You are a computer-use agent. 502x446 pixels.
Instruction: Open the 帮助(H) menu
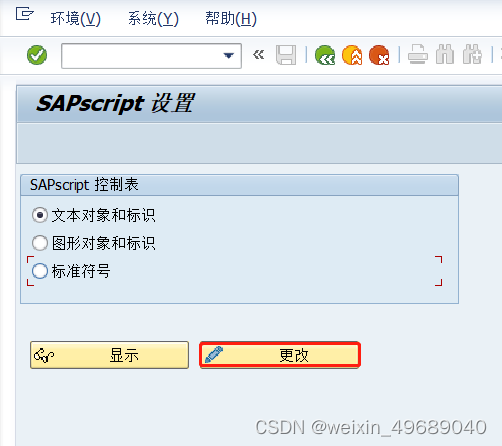point(231,18)
